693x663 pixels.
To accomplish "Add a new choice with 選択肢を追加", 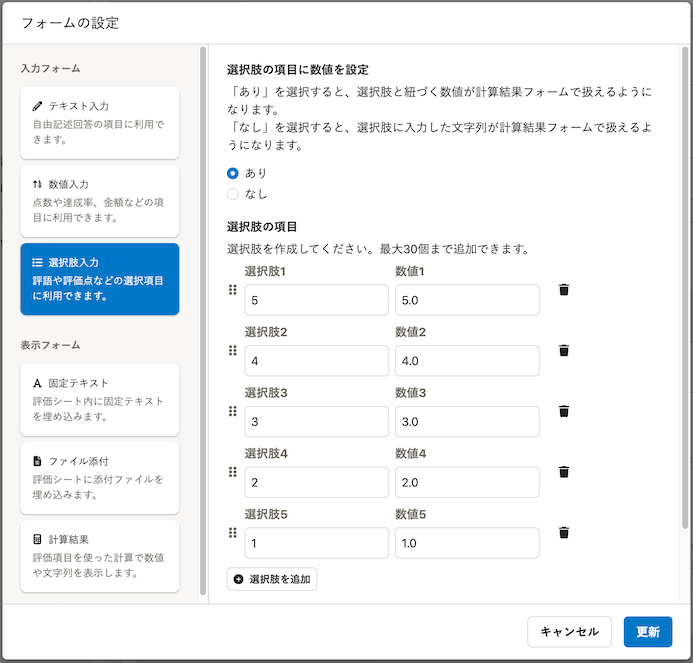I will tap(272, 579).
